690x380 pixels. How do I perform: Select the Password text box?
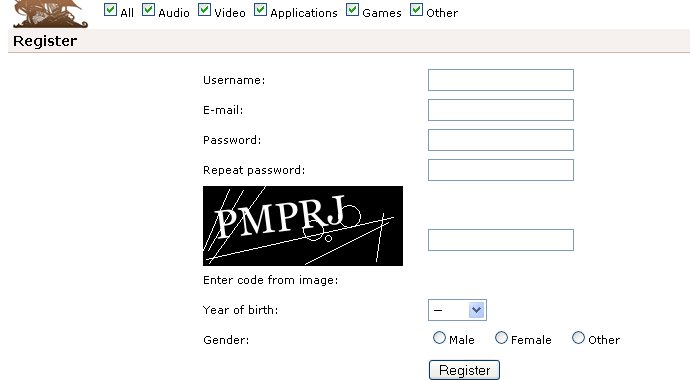(x=501, y=140)
